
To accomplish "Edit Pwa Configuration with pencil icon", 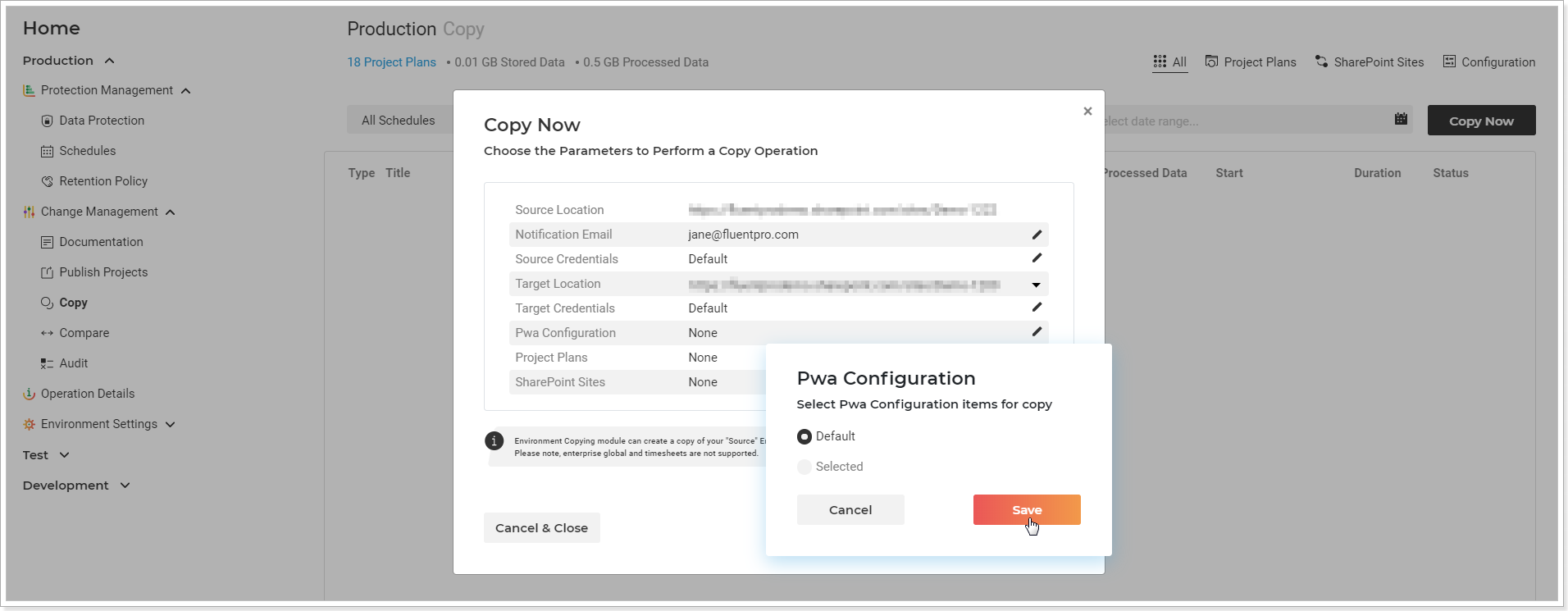I will [x=1037, y=331].
